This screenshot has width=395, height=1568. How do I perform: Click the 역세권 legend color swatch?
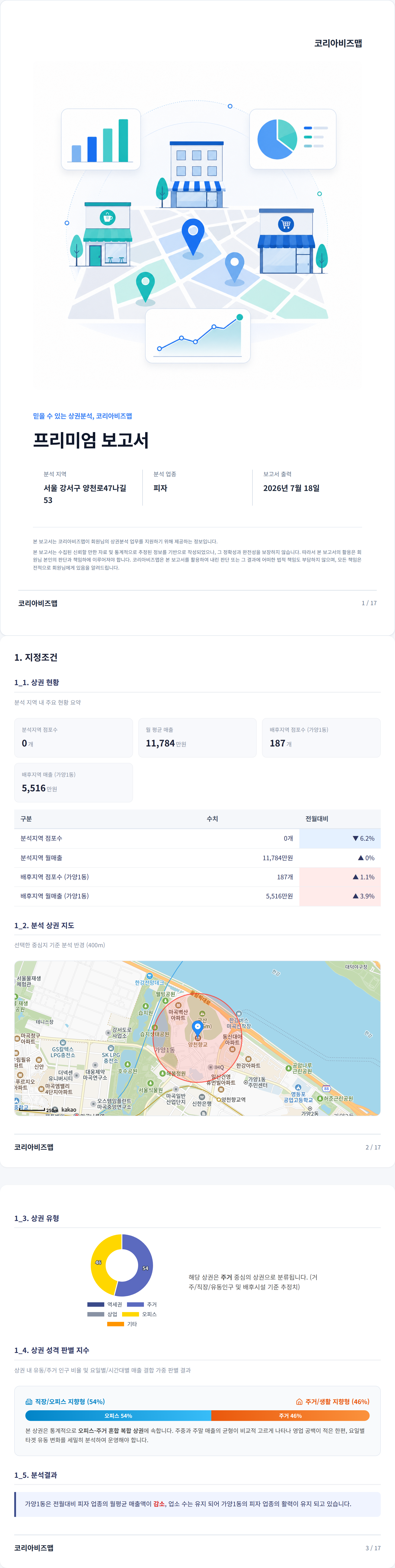(96, 1305)
